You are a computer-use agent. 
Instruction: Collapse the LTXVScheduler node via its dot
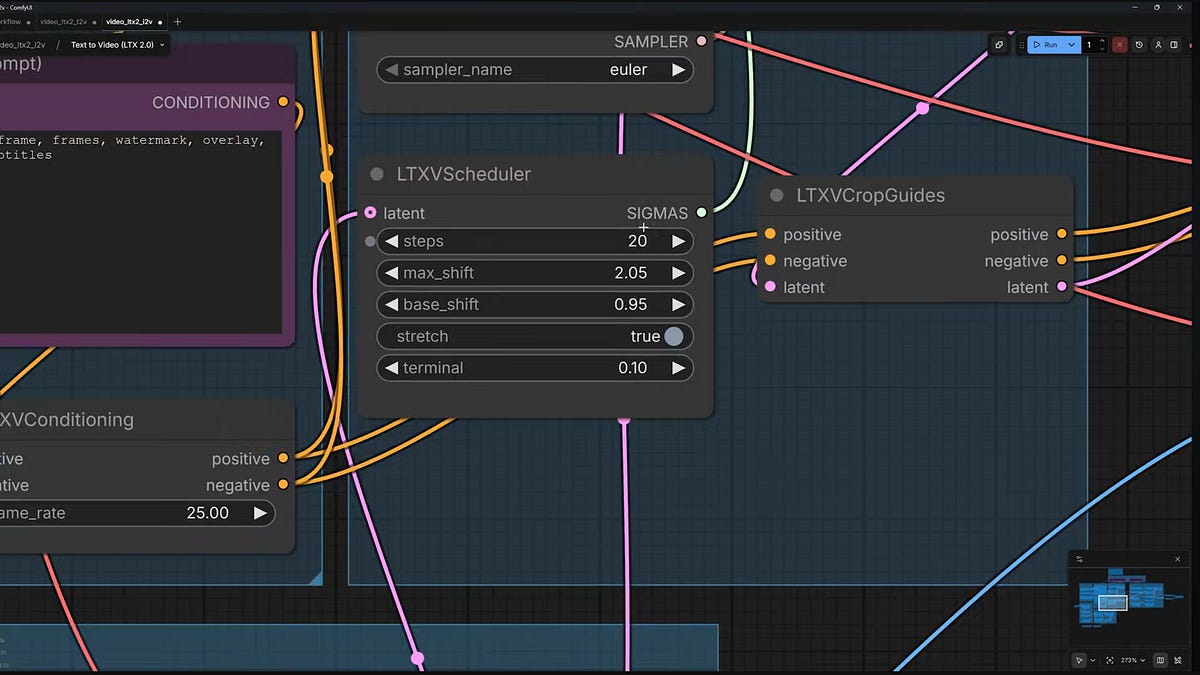[377, 174]
